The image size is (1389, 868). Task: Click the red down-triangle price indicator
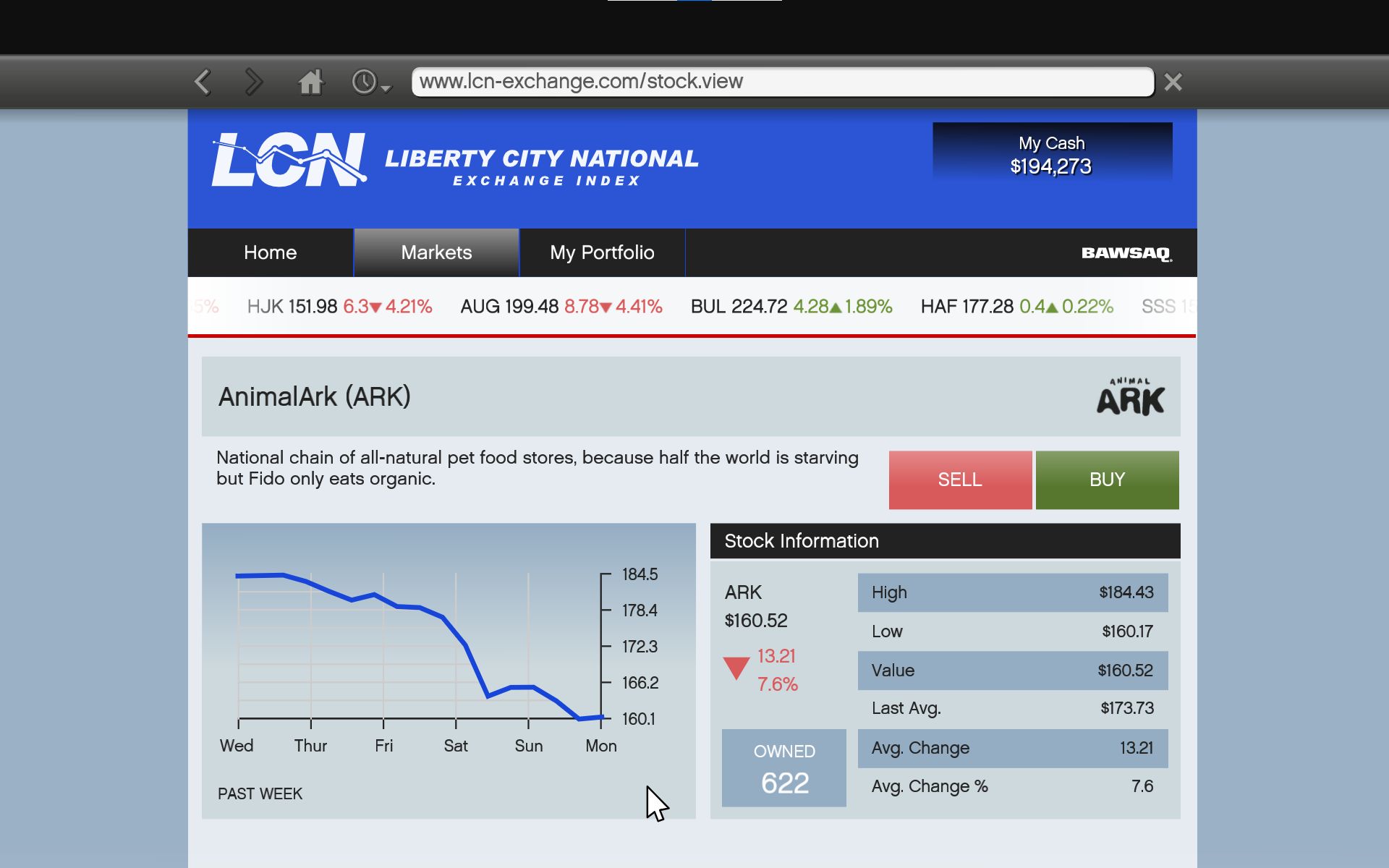(x=736, y=668)
